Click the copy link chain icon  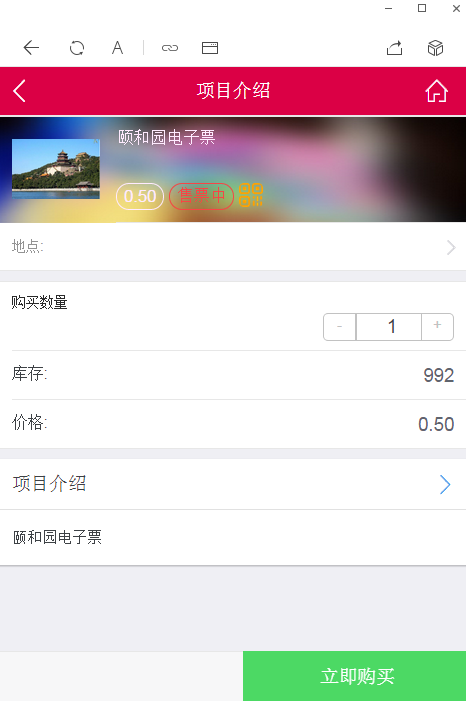point(170,48)
